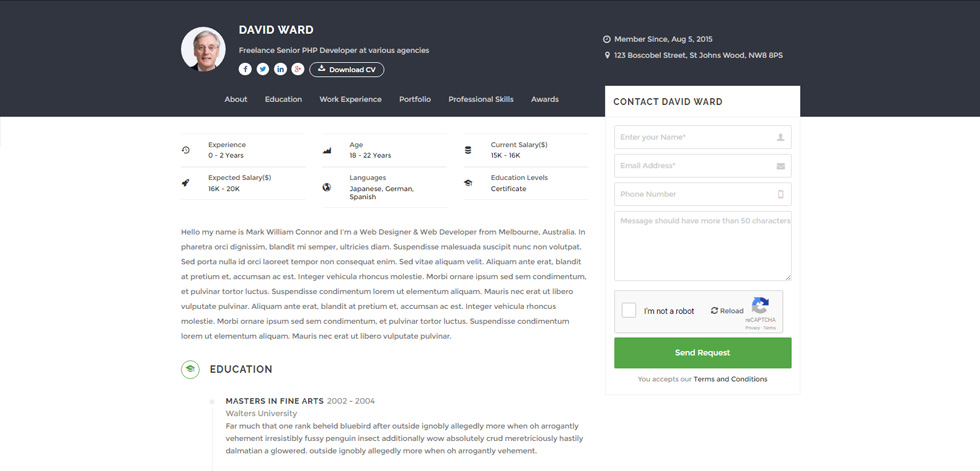This screenshot has height=471, width=980.
Task: Focus the Enter your Name field
Action: (x=702, y=137)
